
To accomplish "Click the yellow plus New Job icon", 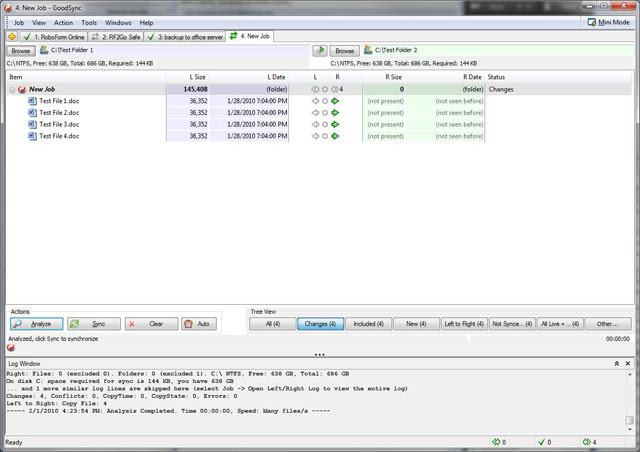I will [x=12, y=37].
